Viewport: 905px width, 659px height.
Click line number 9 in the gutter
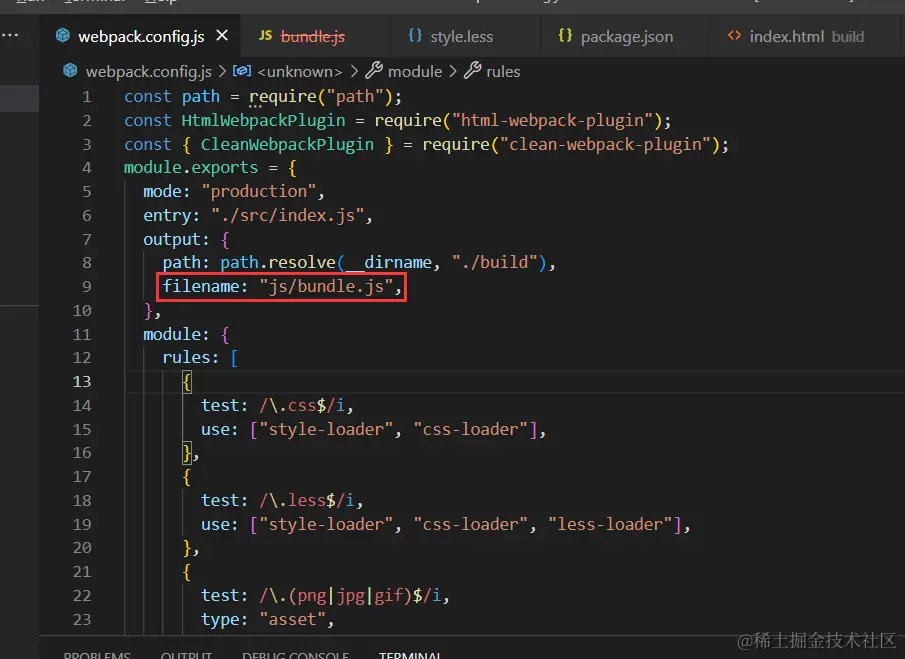coord(87,287)
